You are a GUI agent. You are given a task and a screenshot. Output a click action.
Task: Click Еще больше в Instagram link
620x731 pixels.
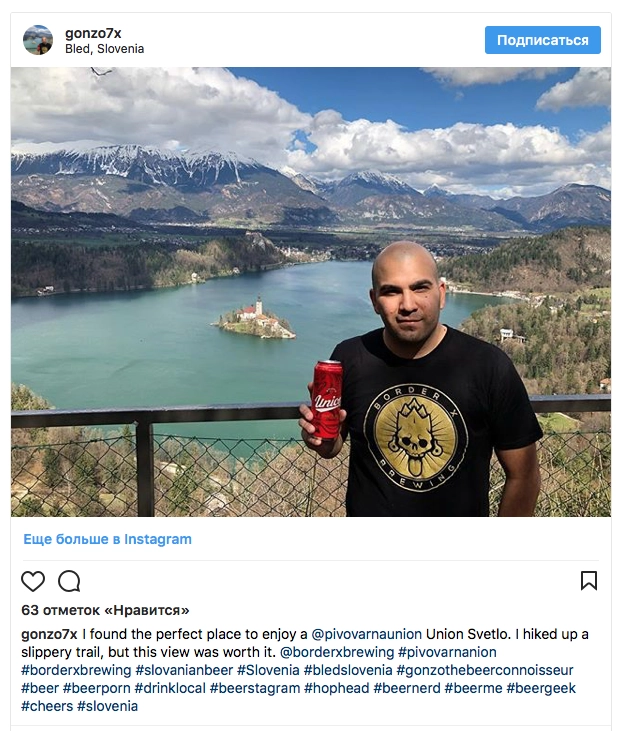tap(107, 539)
